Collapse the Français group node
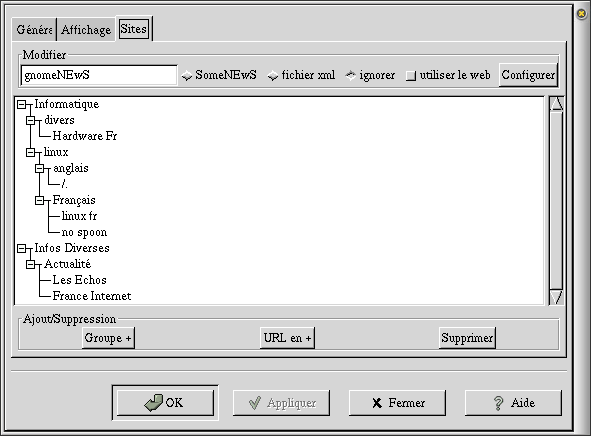Screen dimensions: 591x436 (x=40, y=200)
